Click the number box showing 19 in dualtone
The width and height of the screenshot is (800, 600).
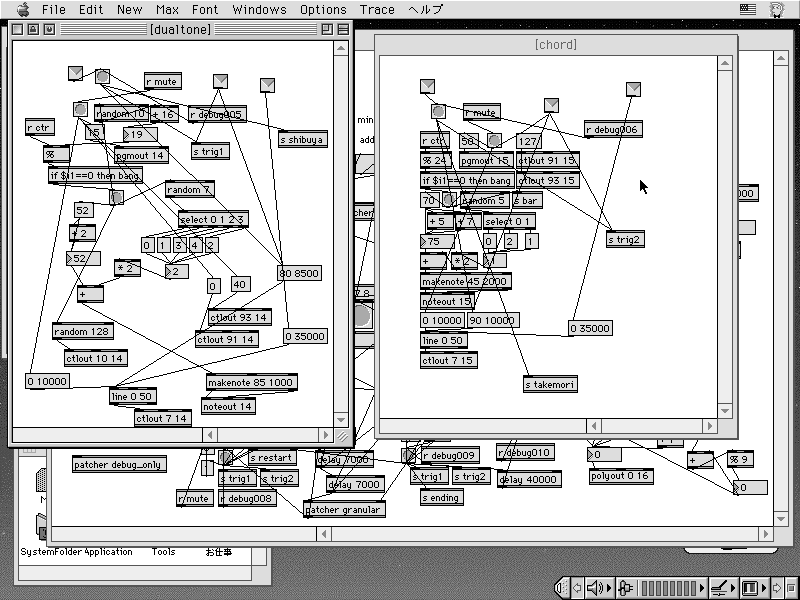point(140,135)
